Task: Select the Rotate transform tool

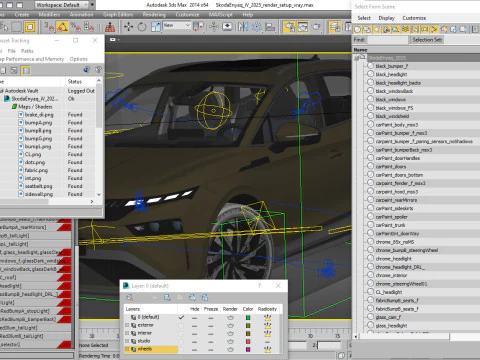Action: (142, 27)
